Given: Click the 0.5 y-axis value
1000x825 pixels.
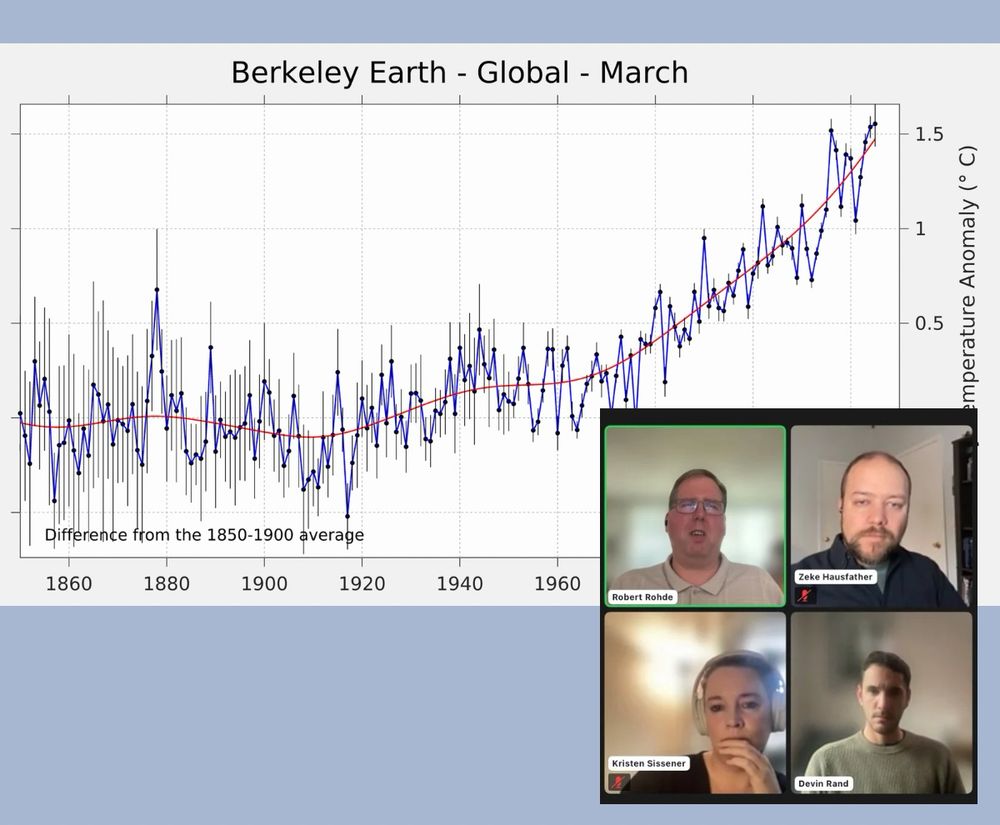Looking at the screenshot, I should click(x=929, y=323).
